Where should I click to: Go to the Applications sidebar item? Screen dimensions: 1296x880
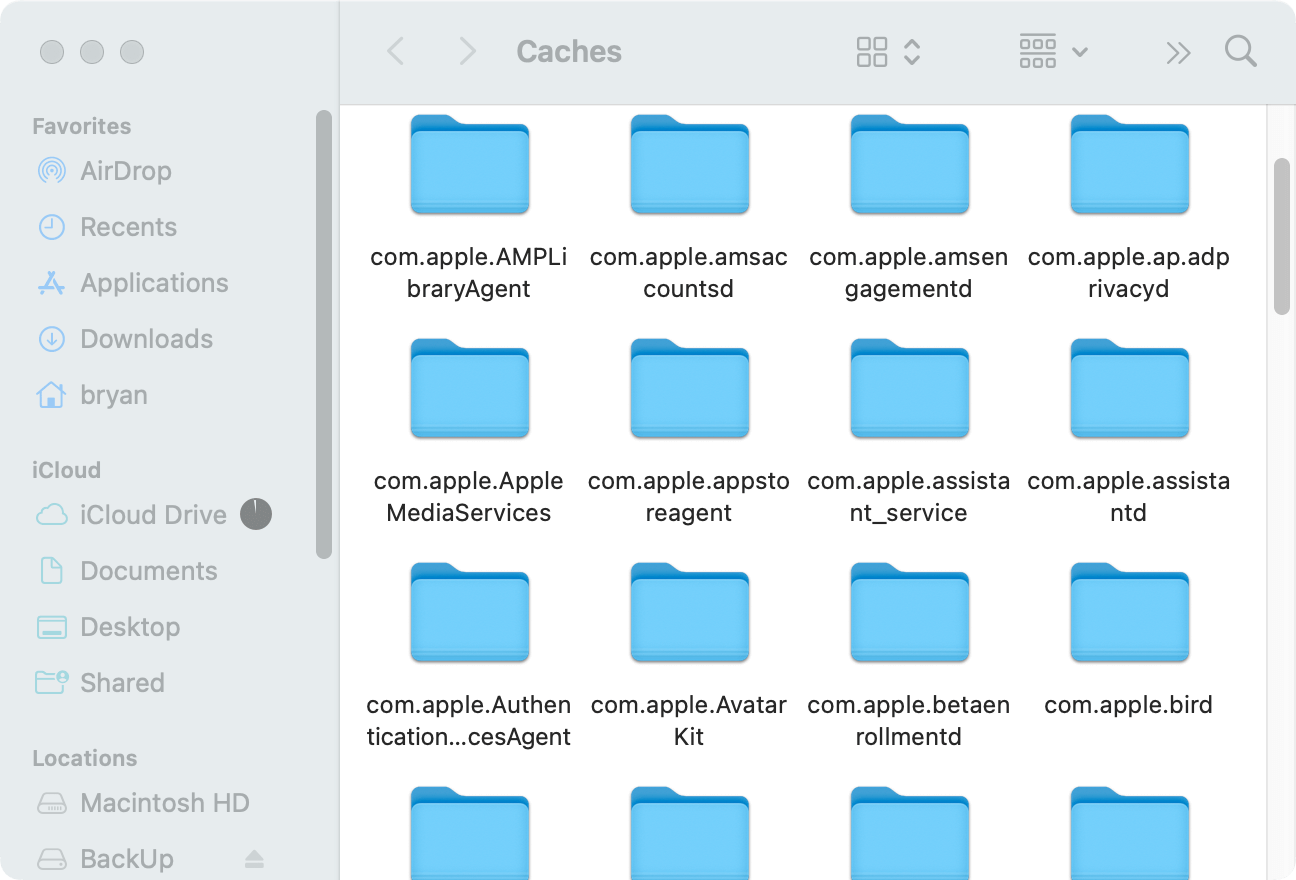tap(154, 283)
